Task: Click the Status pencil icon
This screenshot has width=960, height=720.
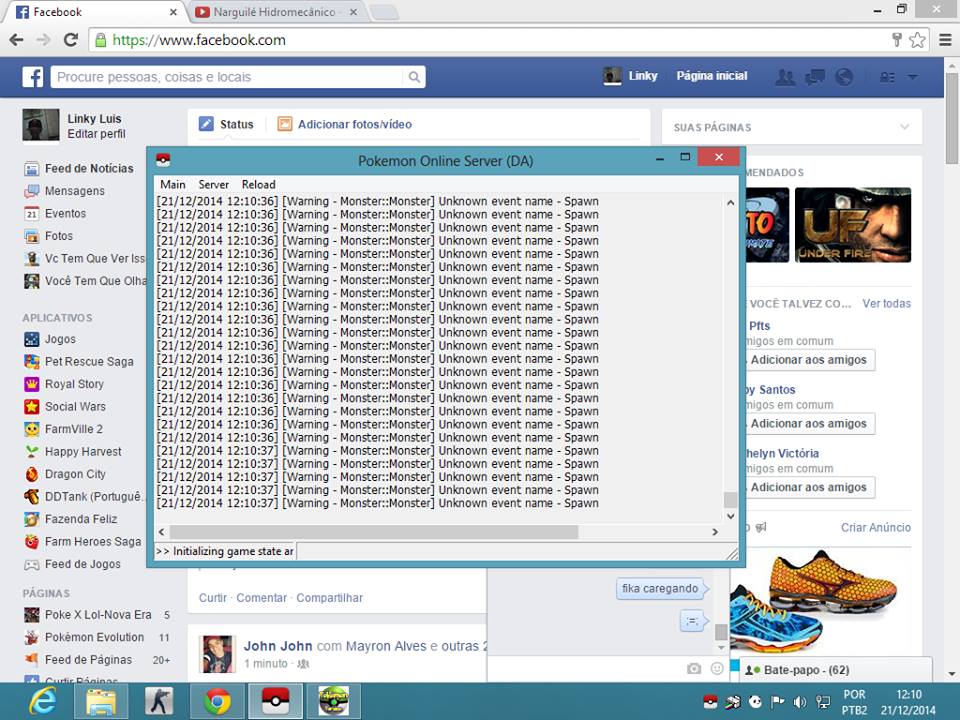Action: click(x=206, y=124)
